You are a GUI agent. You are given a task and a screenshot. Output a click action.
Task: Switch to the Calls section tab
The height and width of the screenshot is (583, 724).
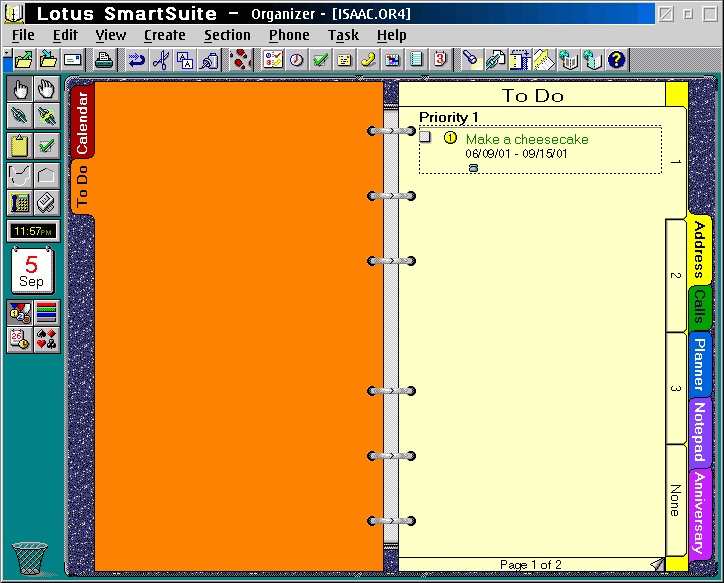(700, 307)
